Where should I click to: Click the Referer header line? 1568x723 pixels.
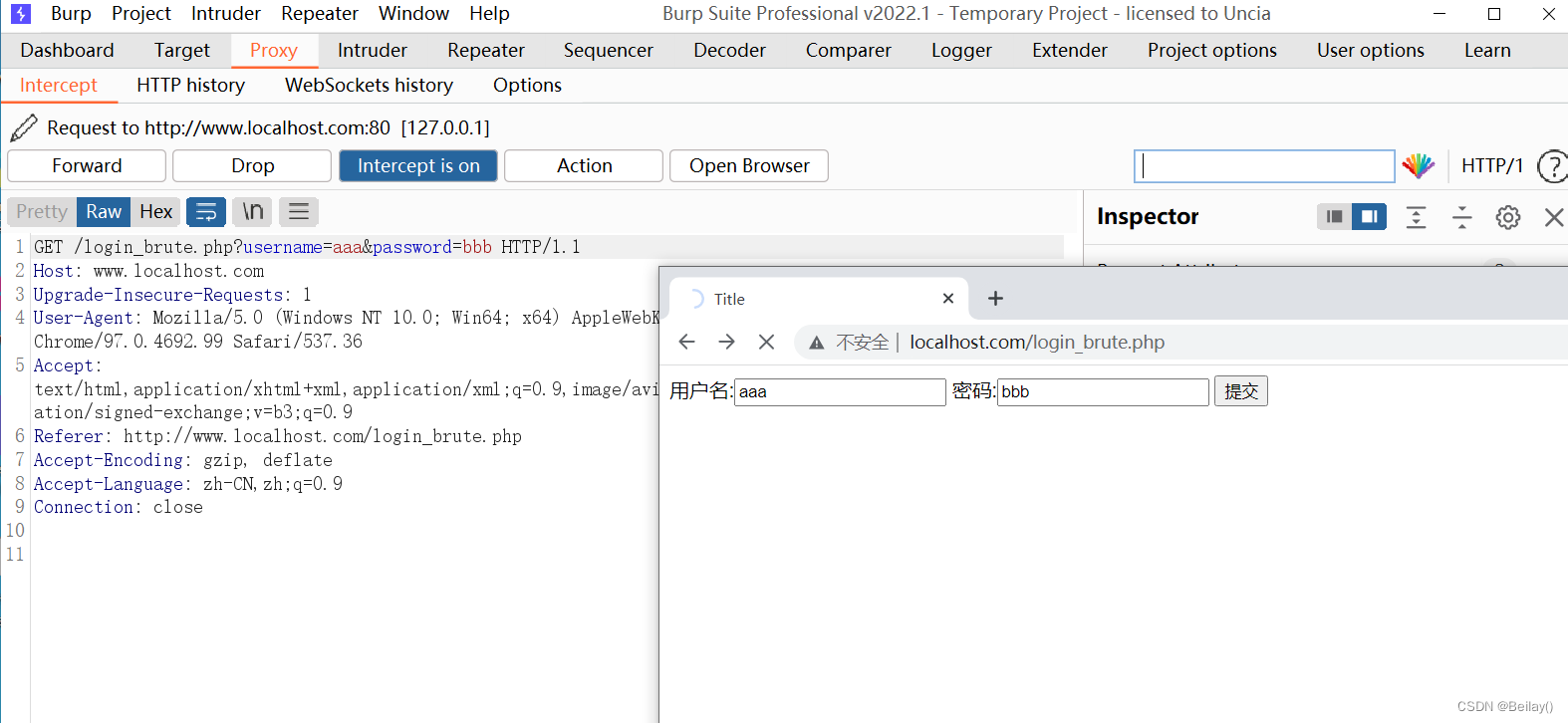[278, 436]
